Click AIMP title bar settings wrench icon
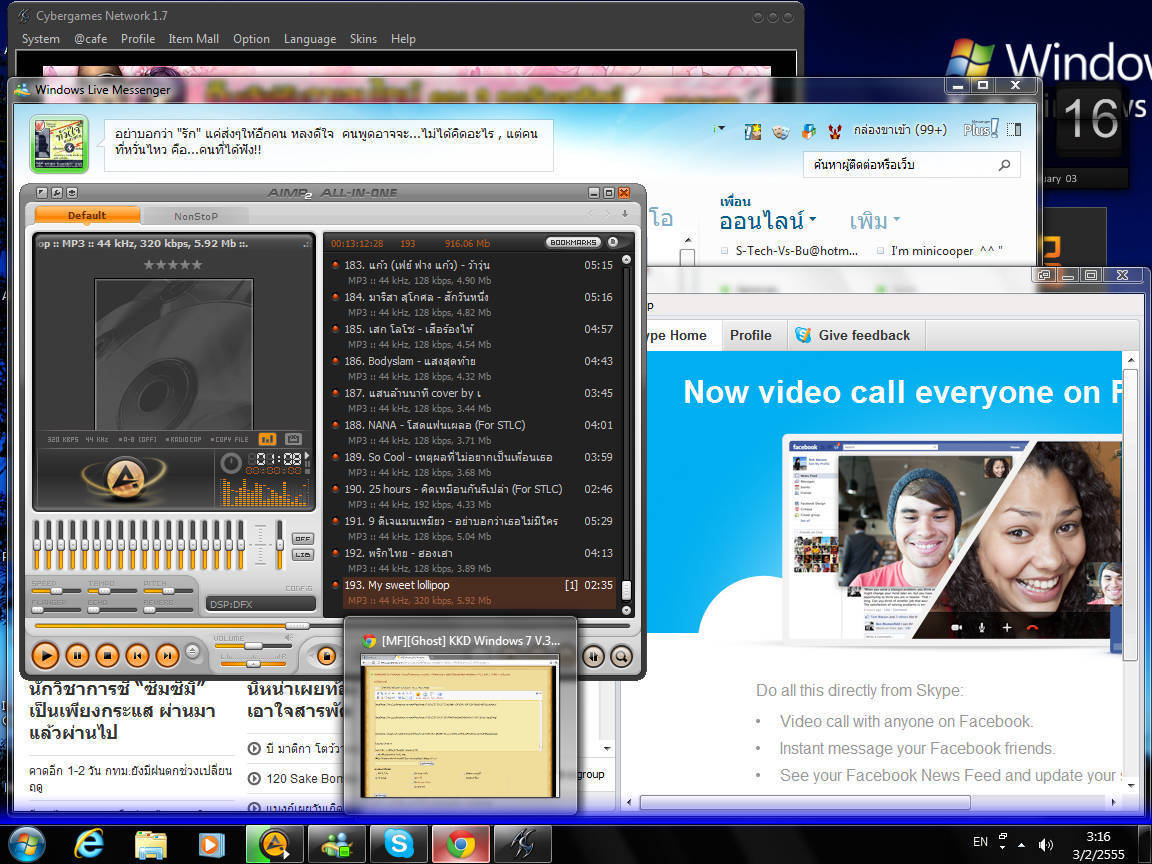This screenshot has width=1152, height=864. tap(57, 192)
